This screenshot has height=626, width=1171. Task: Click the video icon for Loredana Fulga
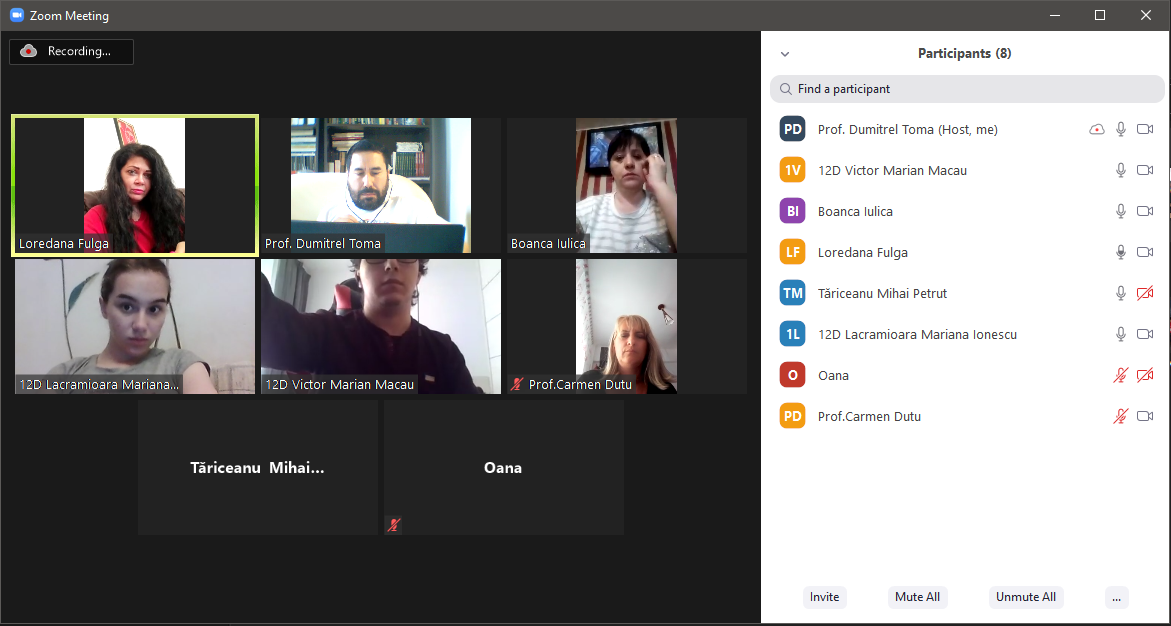(1145, 252)
